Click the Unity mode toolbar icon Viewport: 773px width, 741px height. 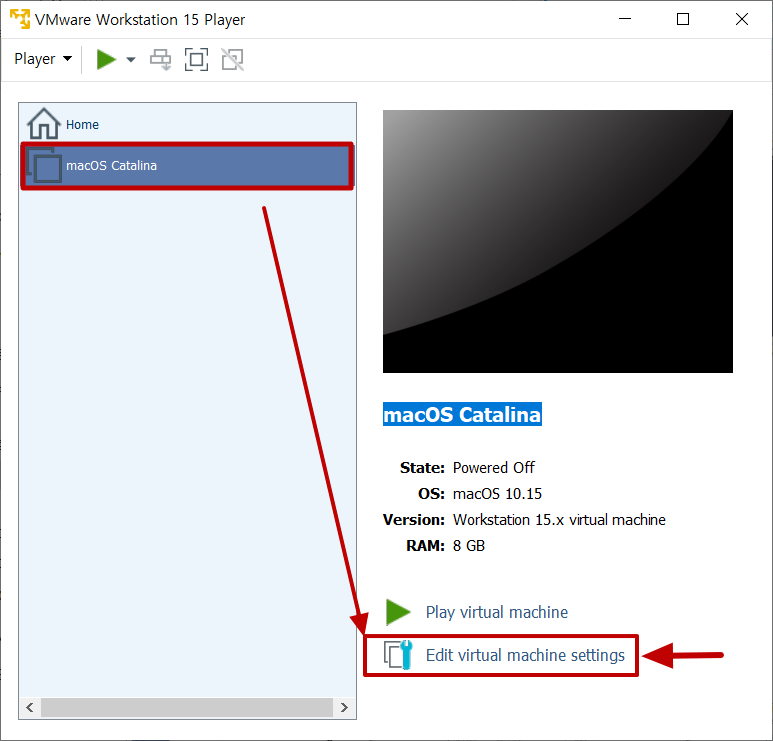click(232, 60)
